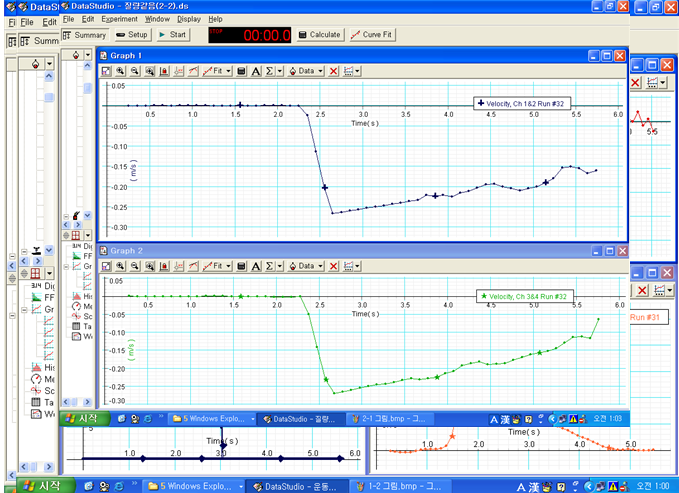Click the Start recording button
This screenshot has width=679, height=493.
(173, 35)
